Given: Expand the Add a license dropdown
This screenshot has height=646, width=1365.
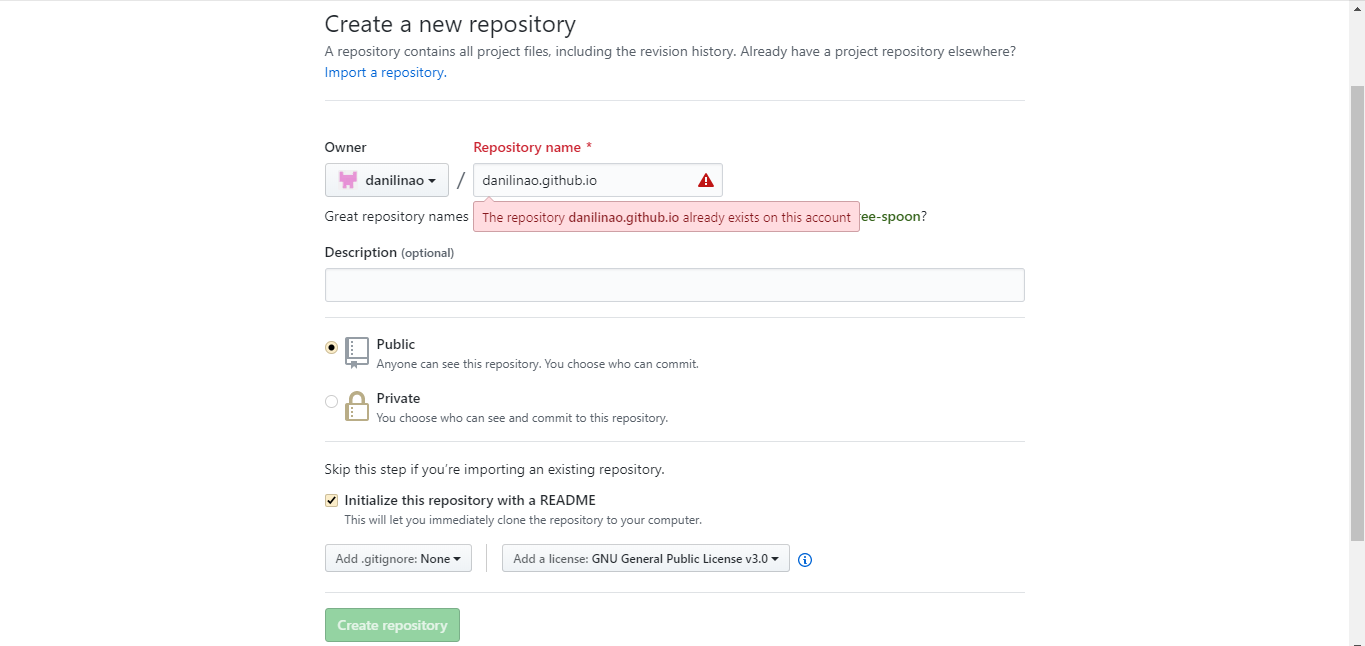Looking at the screenshot, I should pyautogui.click(x=646, y=559).
